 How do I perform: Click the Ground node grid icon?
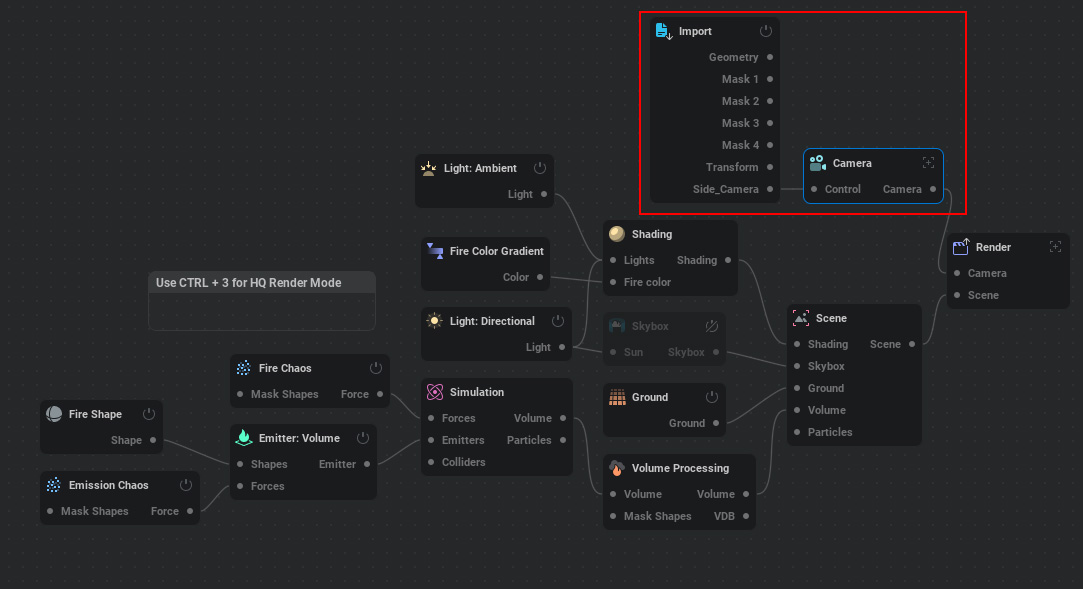[617, 397]
